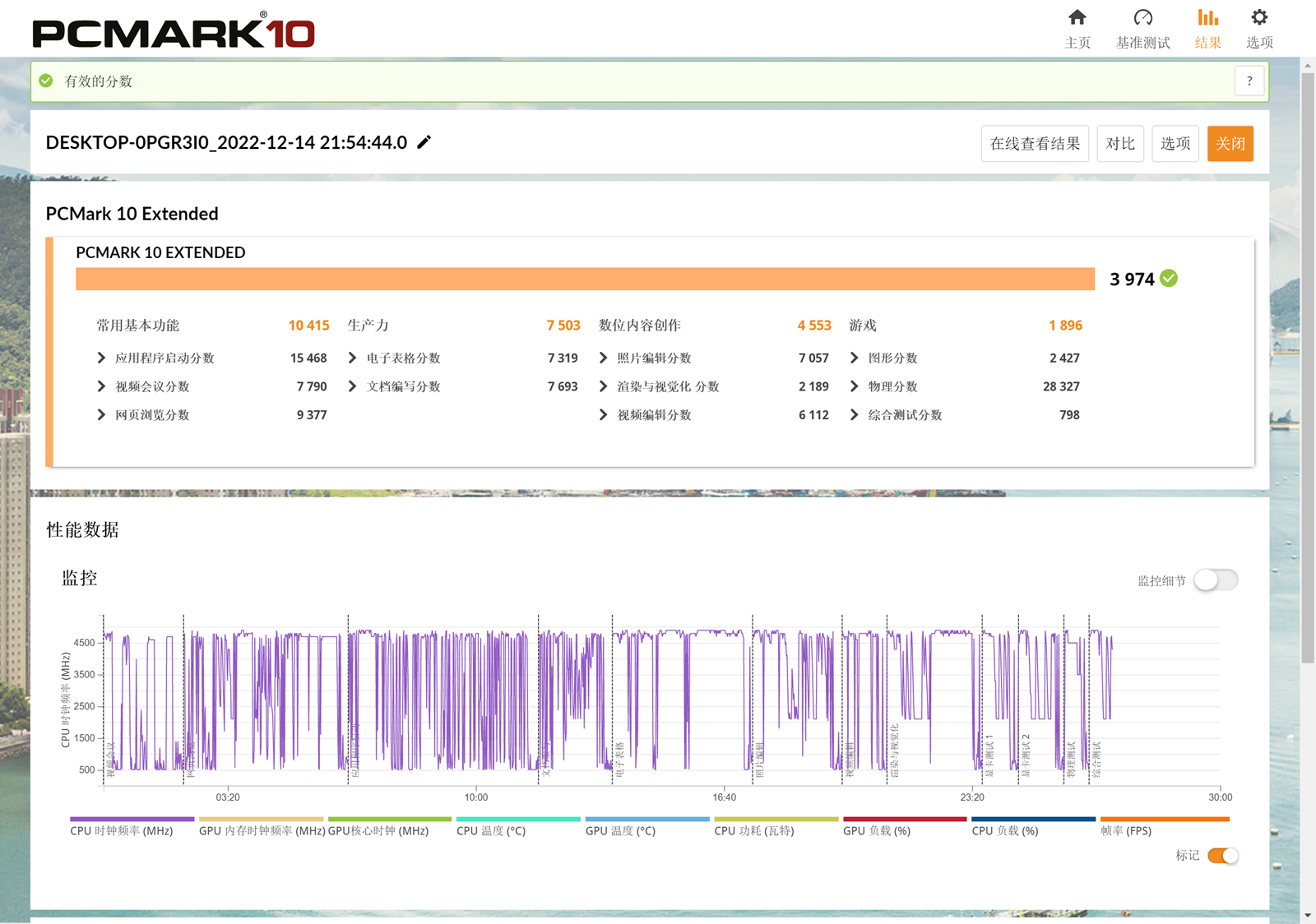
Task: Select the Results (结果) bar chart icon
Action: (x=1207, y=18)
